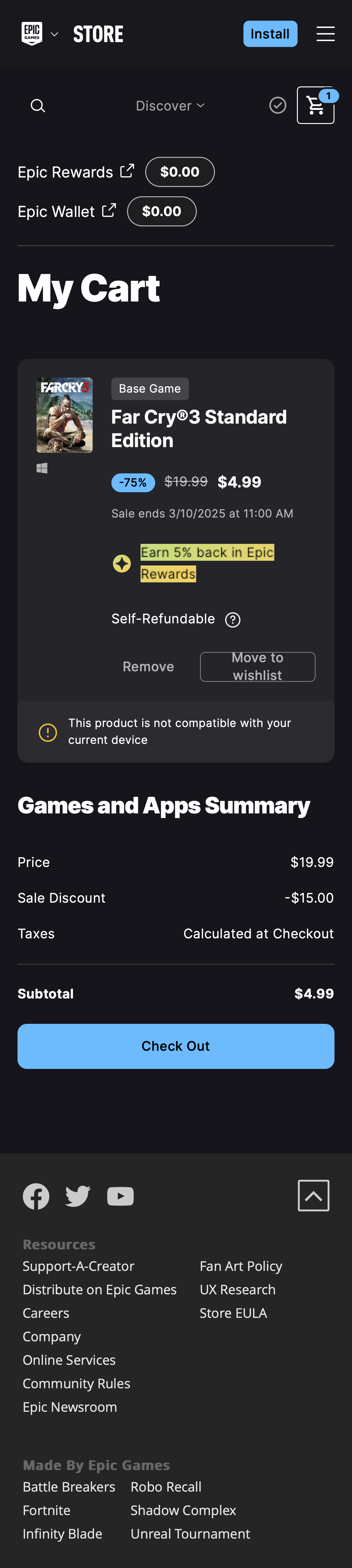Viewport: 352px width, 1568px height.
Task: Open the hamburger navigation menu
Action: click(x=326, y=34)
